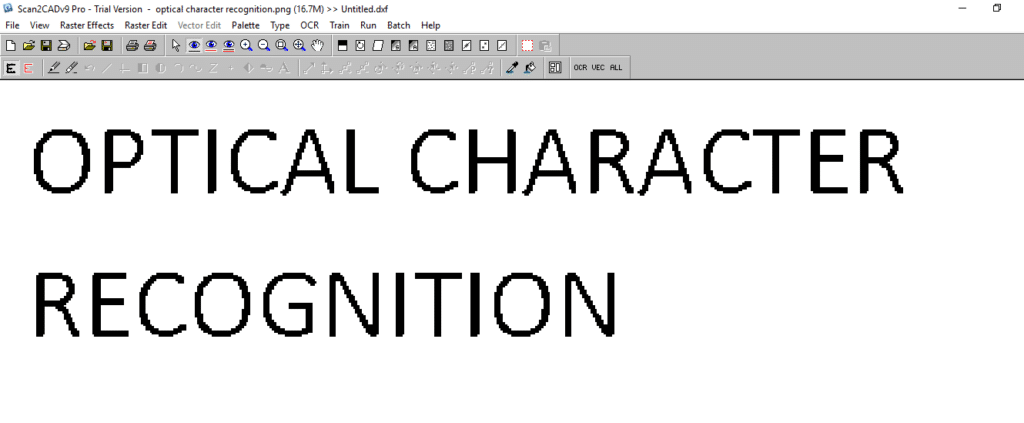Open vector file with red-arrow folder icon
Screen dimensions: 1024x423
click(x=89, y=46)
